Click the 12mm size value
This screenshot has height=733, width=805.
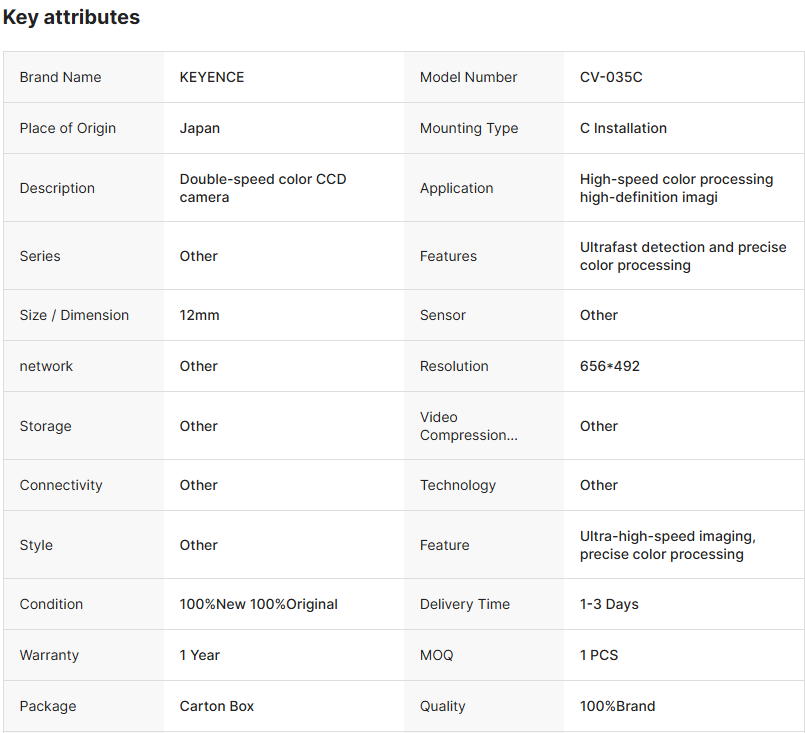tap(199, 315)
